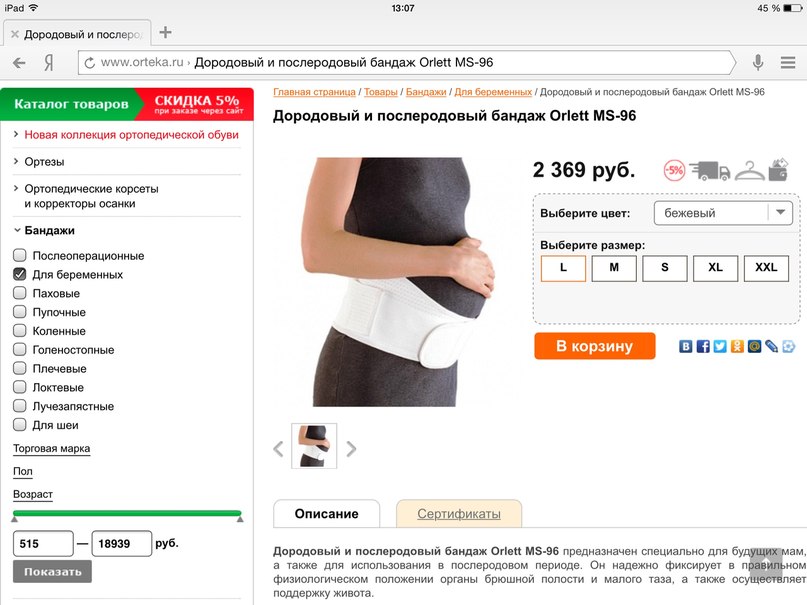Check the Послеоперационные checkbox
Screen dimensions: 807x605
[20, 255]
